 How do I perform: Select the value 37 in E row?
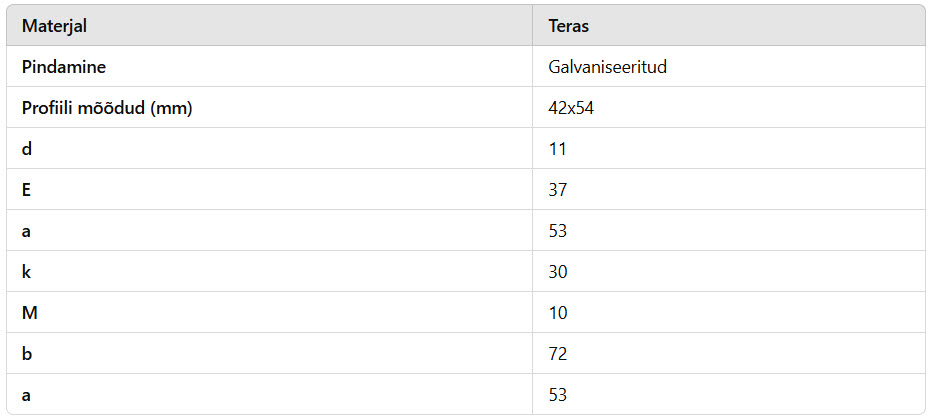[558, 190]
